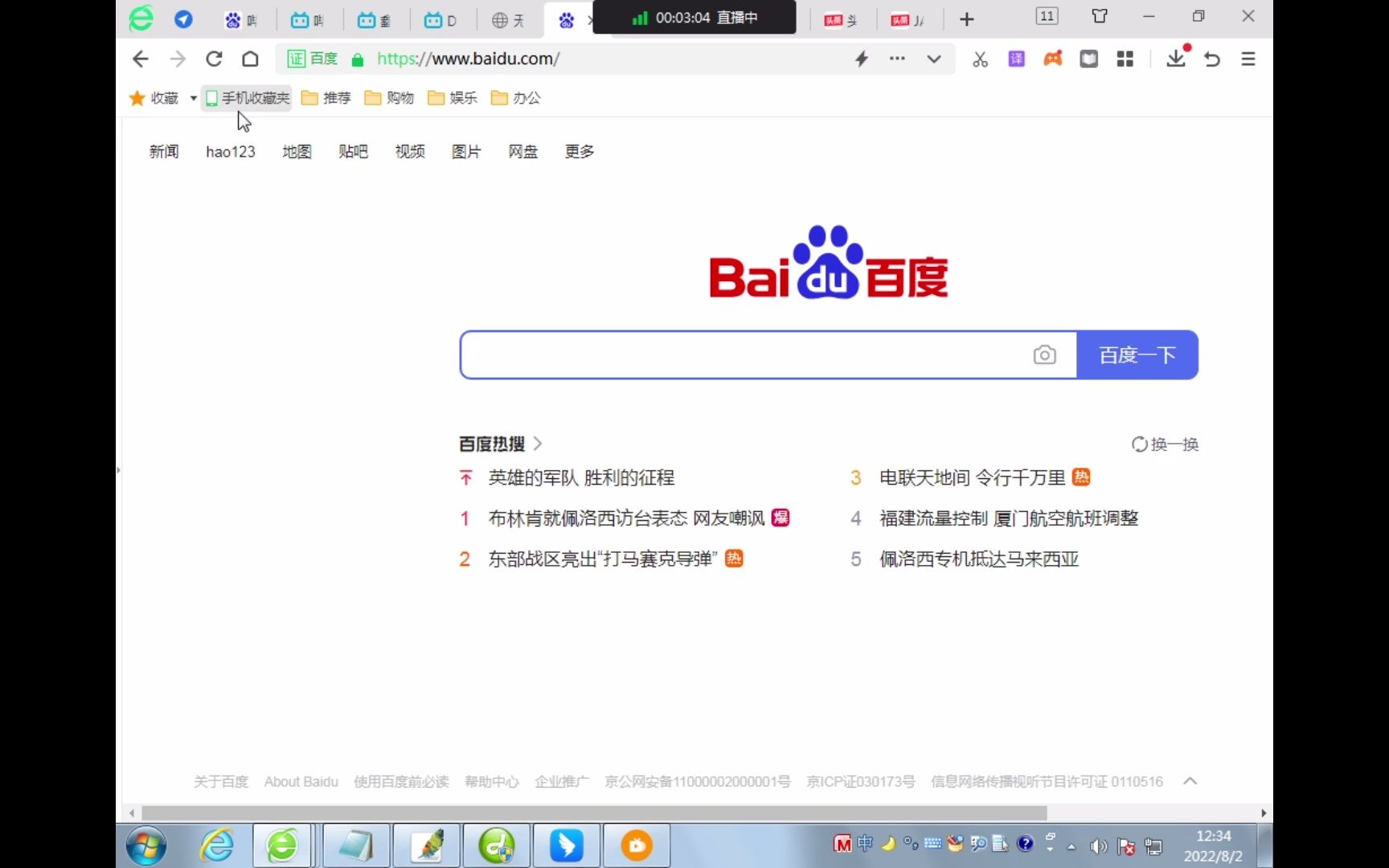Switch to the first Baidu paw tab
The width and height of the screenshot is (1389, 868).
(241, 20)
